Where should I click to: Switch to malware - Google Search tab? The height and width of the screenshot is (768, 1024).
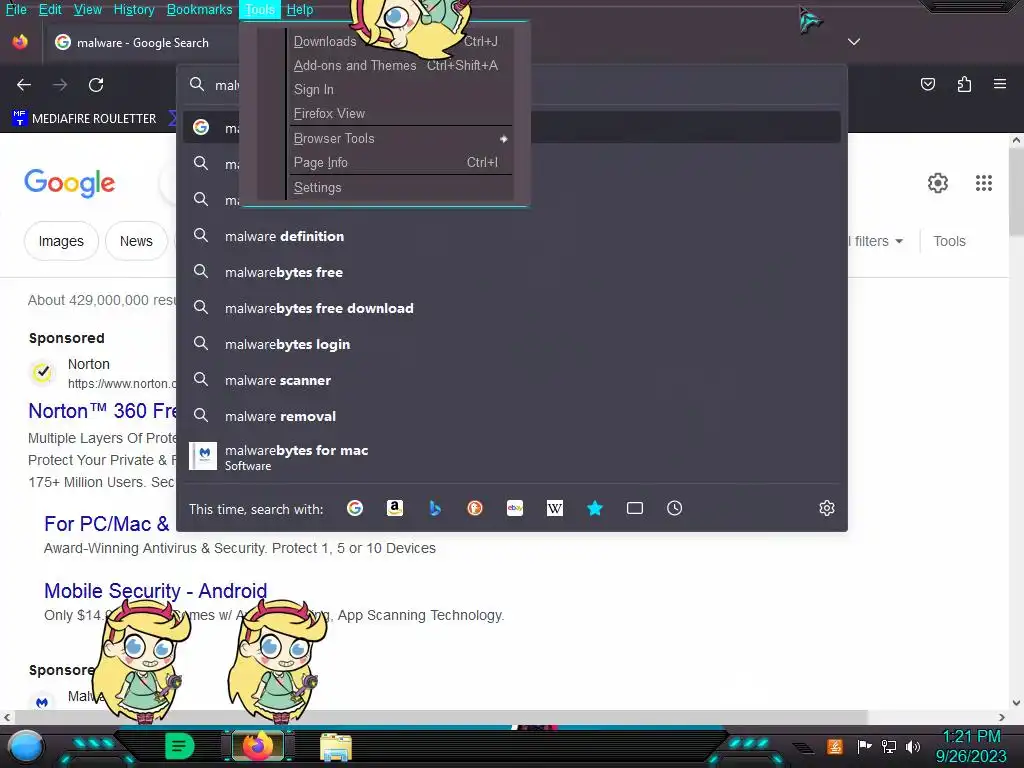140,42
